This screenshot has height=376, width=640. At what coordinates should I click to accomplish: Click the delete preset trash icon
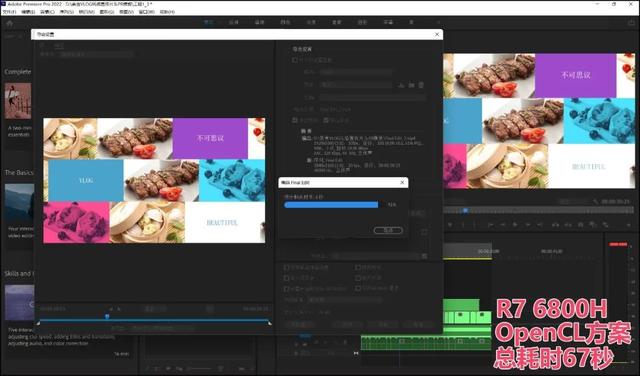421,85
